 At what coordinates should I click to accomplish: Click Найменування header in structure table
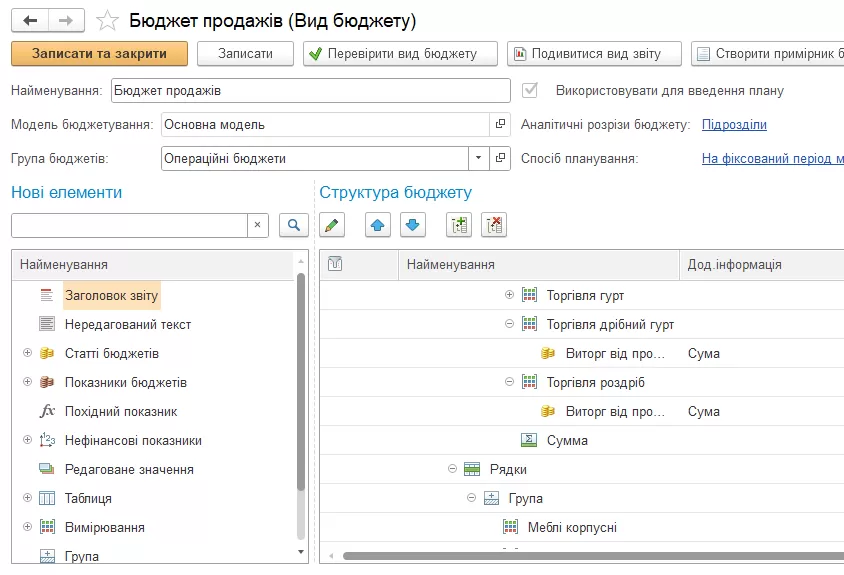(538, 264)
